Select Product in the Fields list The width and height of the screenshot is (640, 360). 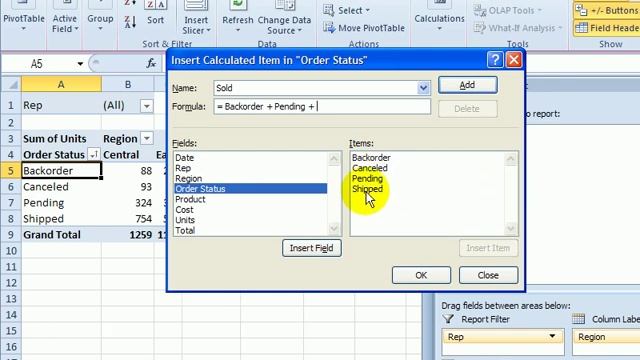(x=251, y=199)
